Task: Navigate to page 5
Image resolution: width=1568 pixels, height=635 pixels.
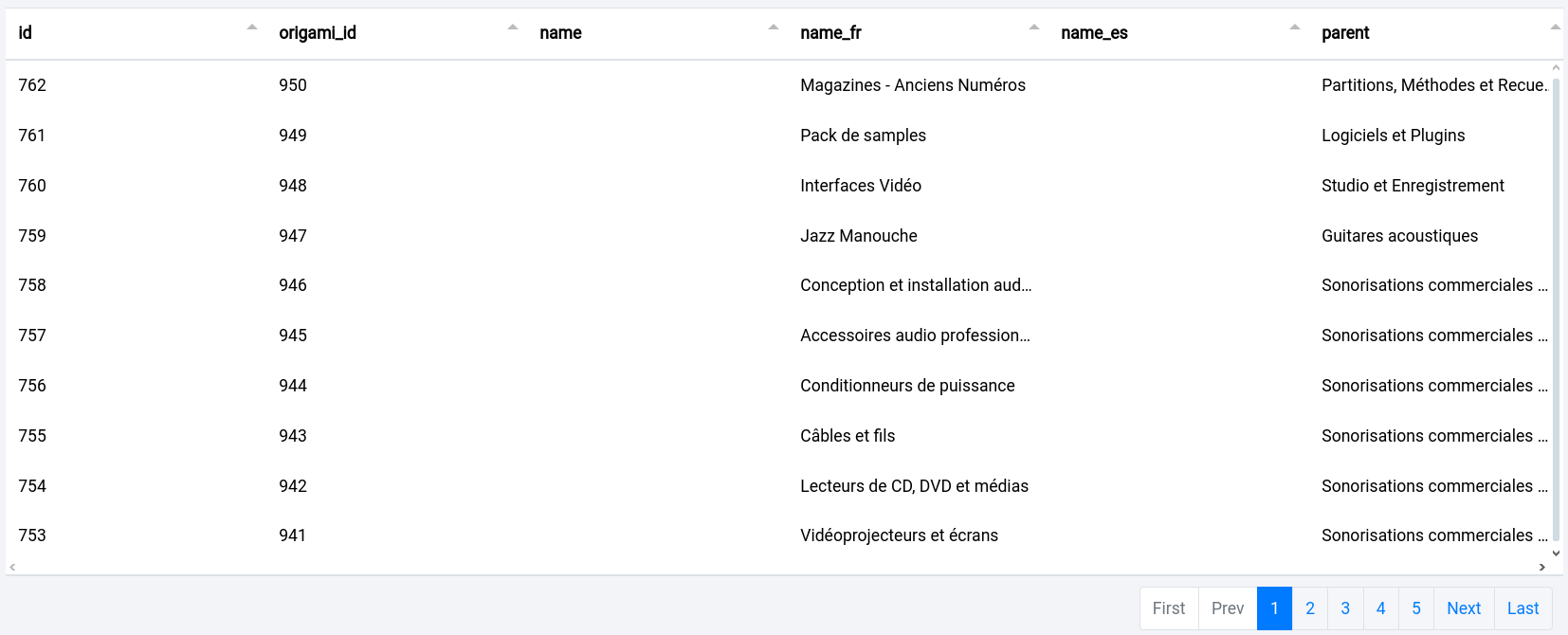Action: [x=1416, y=608]
